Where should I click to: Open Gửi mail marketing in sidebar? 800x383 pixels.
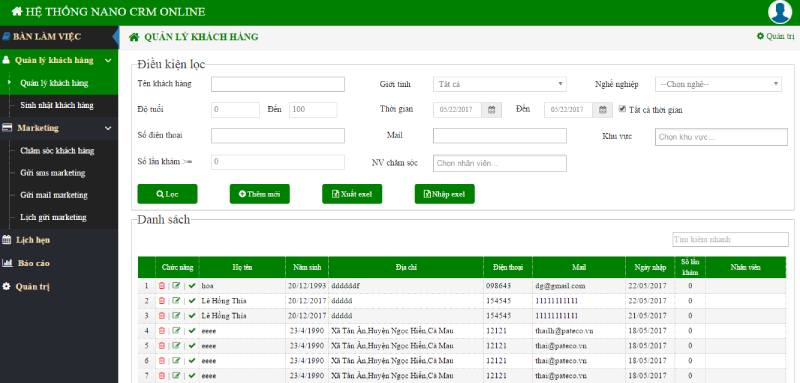[54, 195]
